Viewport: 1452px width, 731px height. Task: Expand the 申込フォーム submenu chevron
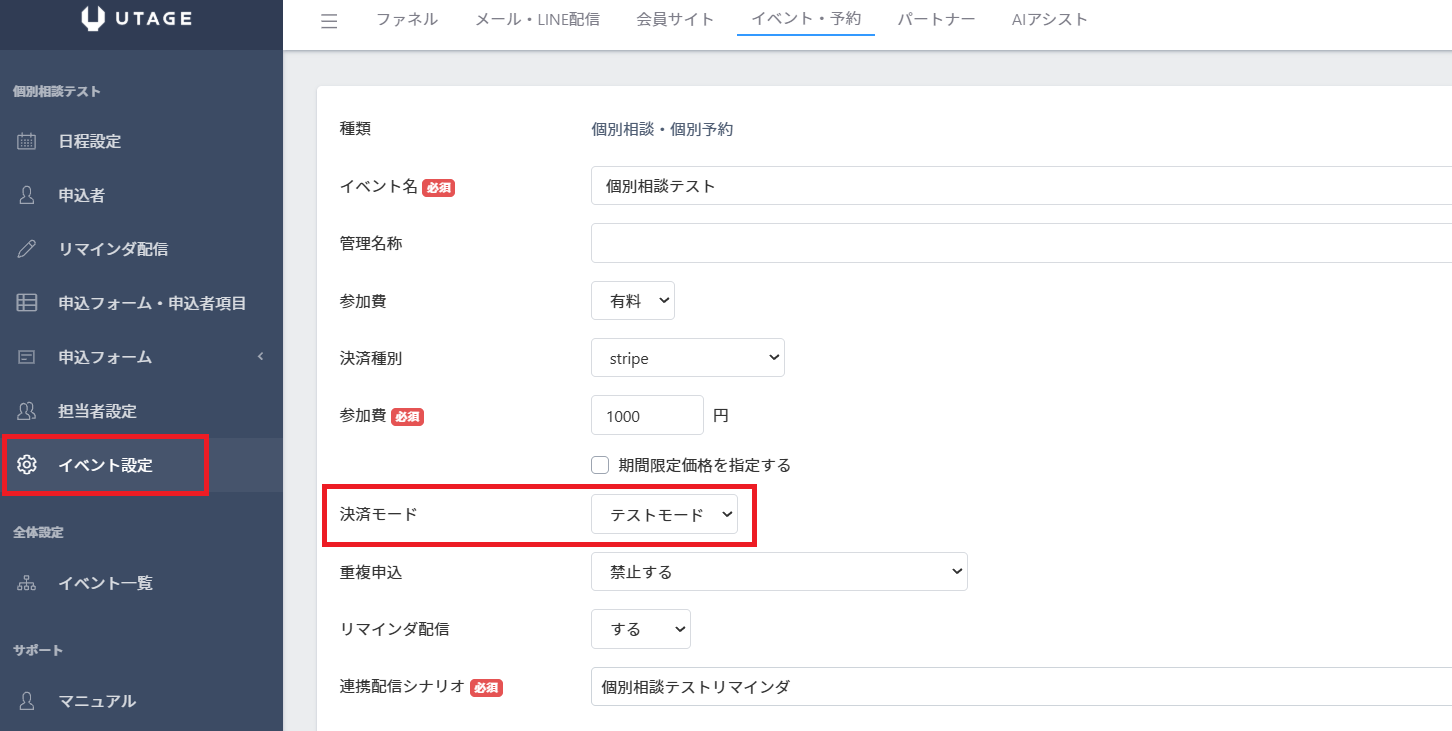click(x=261, y=357)
